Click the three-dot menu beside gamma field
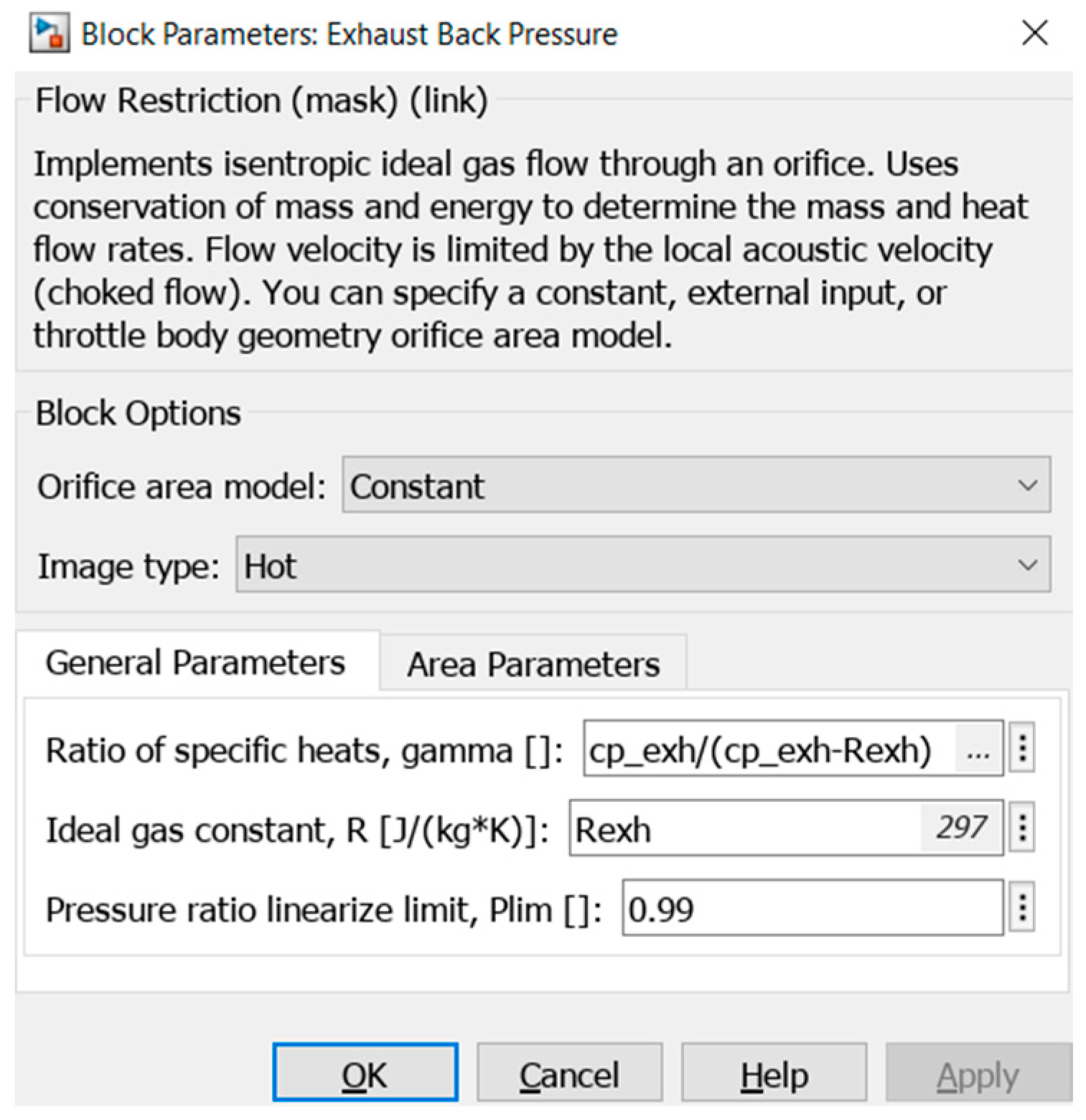This screenshot has width=1086, height=1120. 1022,749
